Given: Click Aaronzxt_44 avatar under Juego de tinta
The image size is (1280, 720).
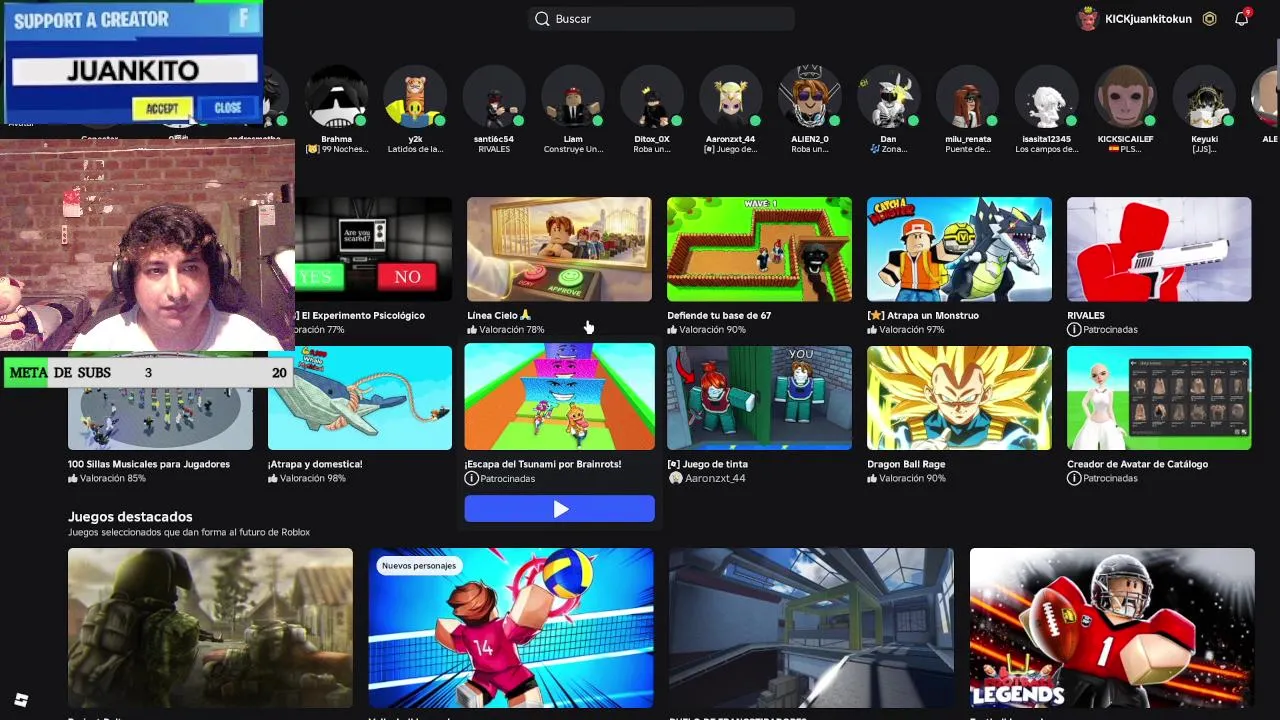Looking at the screenshot, I should pyautogui.click(x=675, y=478).
